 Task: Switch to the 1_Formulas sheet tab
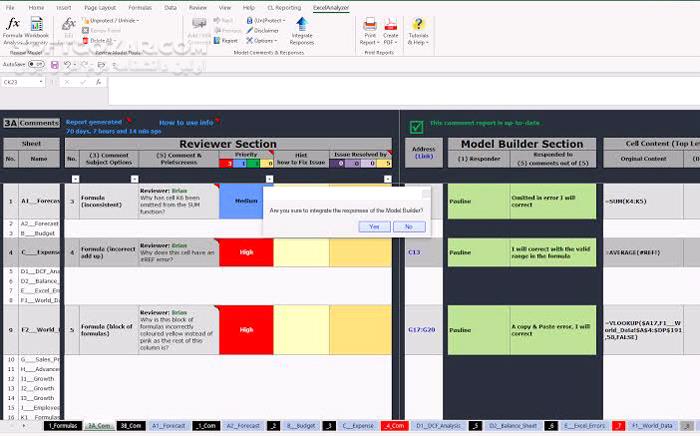click(x=63, y=426)
